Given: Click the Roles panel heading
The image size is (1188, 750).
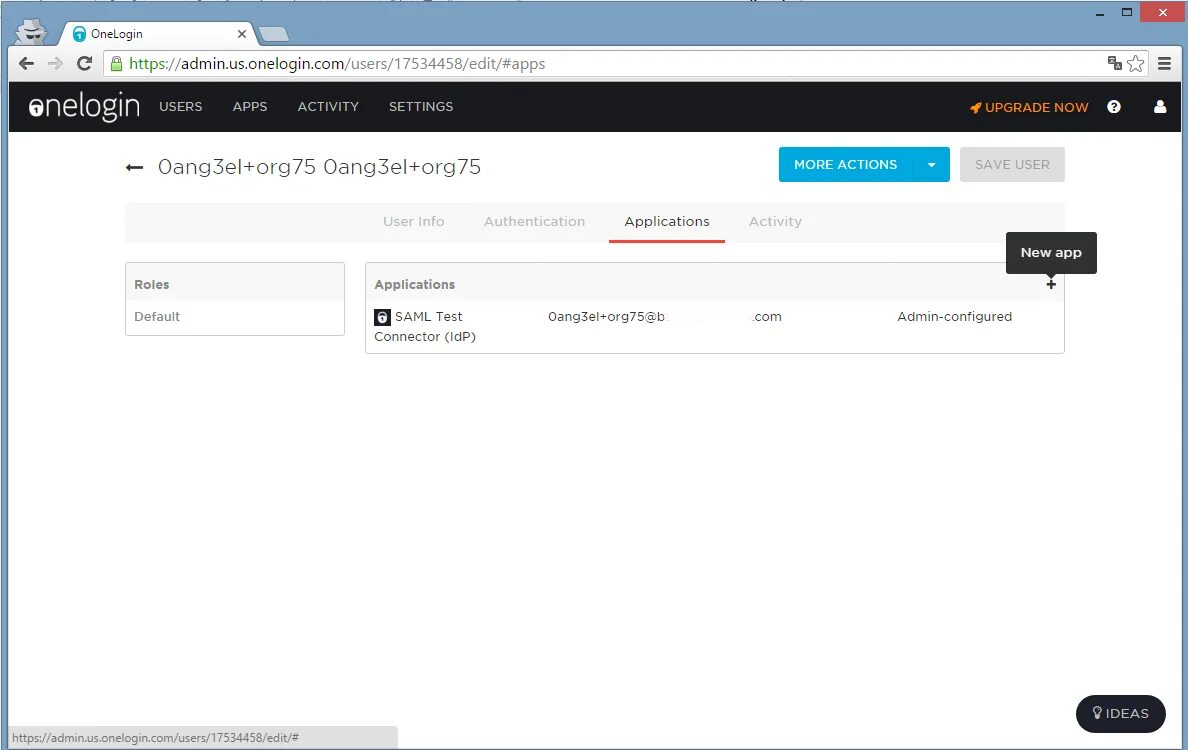Looking at the screenshot, I should click(x=152, y=285).
